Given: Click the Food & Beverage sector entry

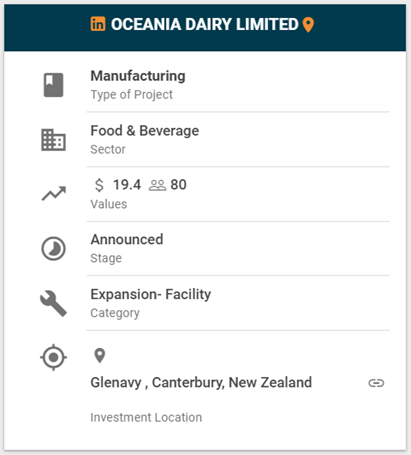Looking at the screenshot, I should tap(145, 131).
